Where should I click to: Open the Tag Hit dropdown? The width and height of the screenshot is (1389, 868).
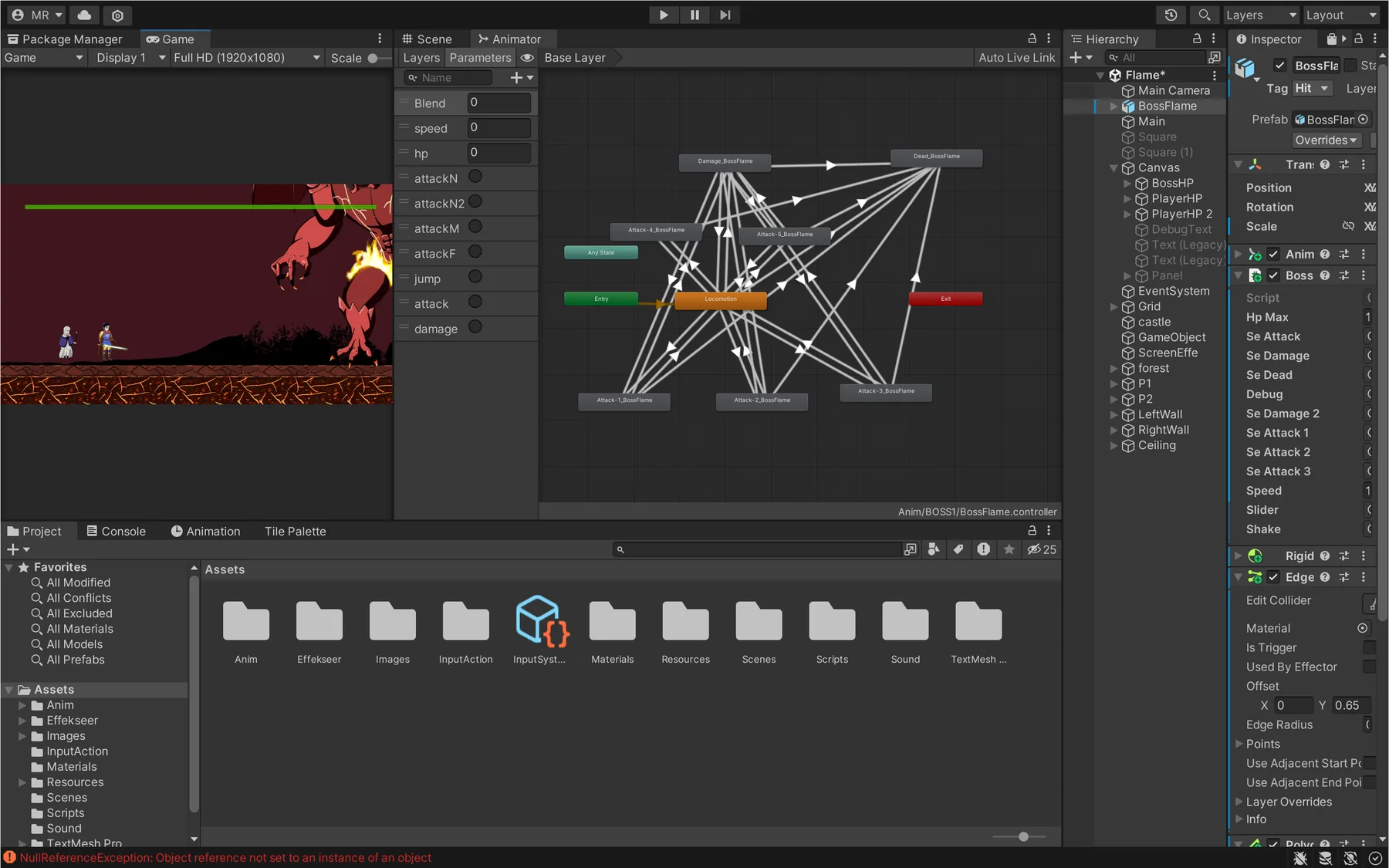coord(1312,88)
